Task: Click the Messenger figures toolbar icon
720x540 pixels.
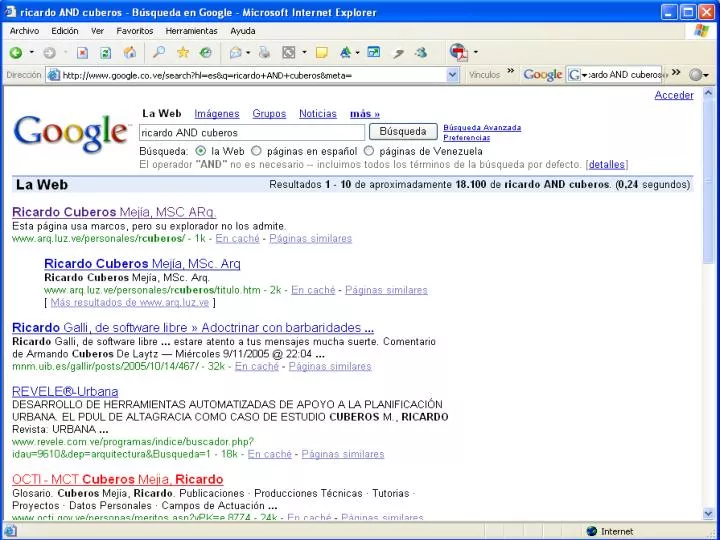Action: tap(421, 52)
